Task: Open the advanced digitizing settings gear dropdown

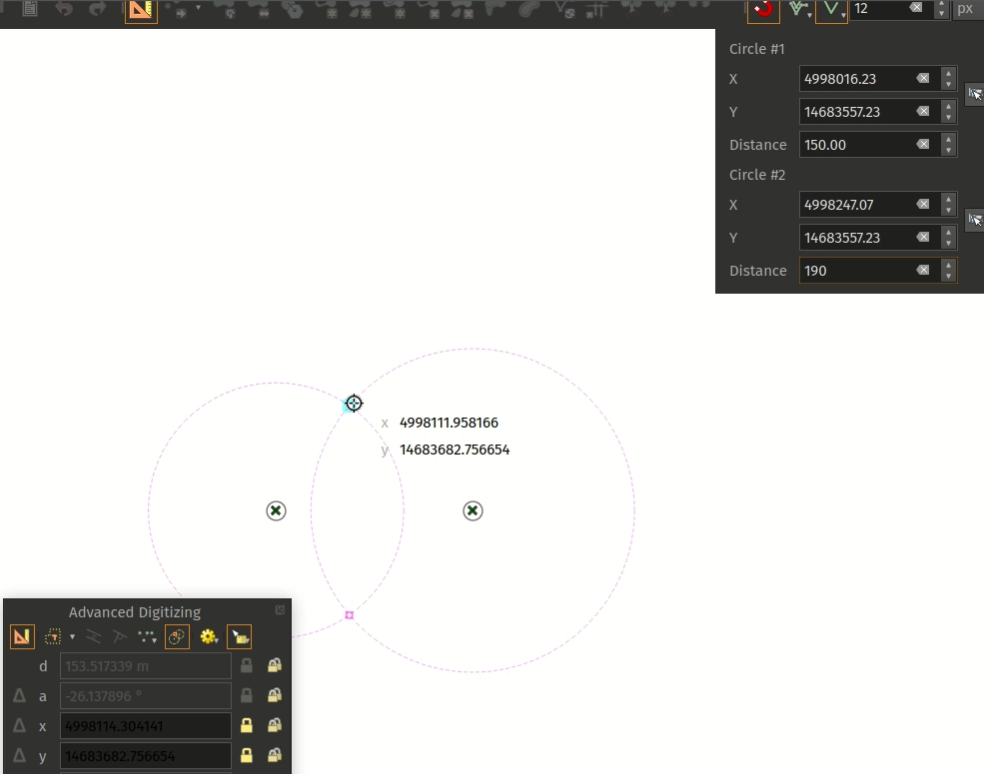Action: tap(209, 636)
